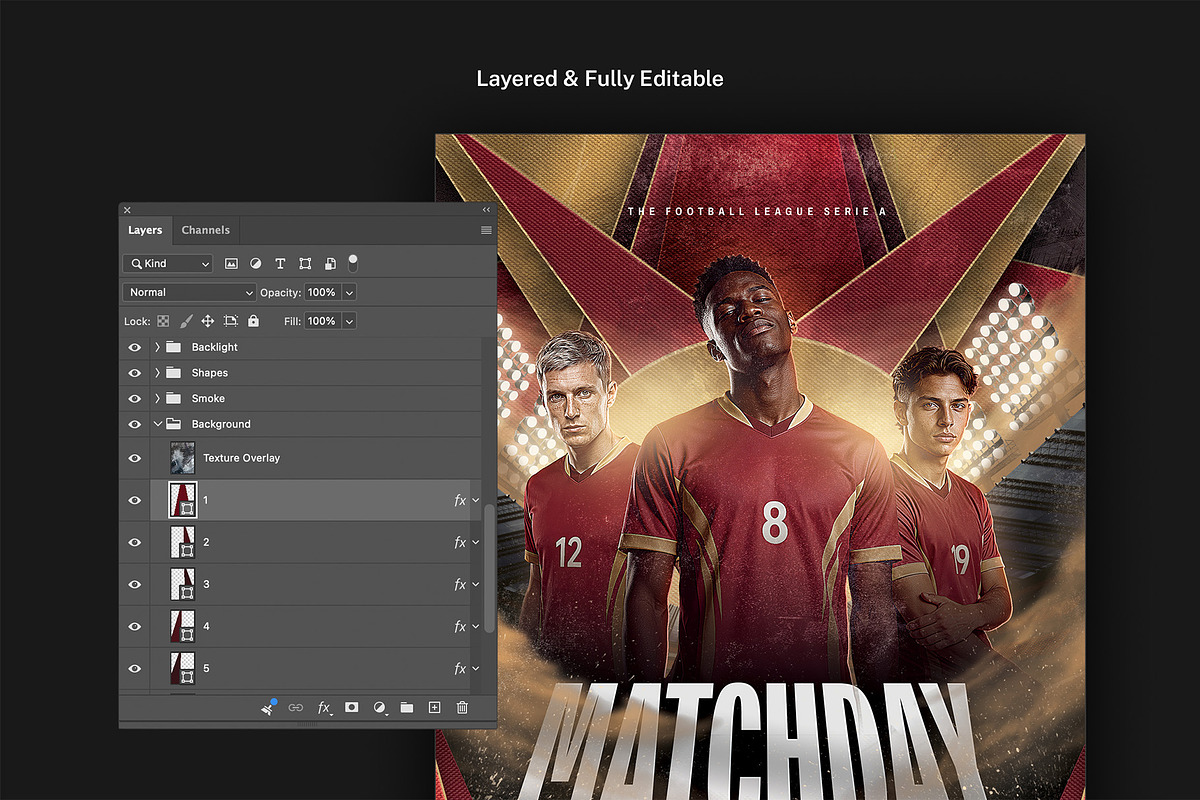The height and width of the screenshot is (800, 1200).
Task: Delete layer trash icon
Action: [462, 707]
